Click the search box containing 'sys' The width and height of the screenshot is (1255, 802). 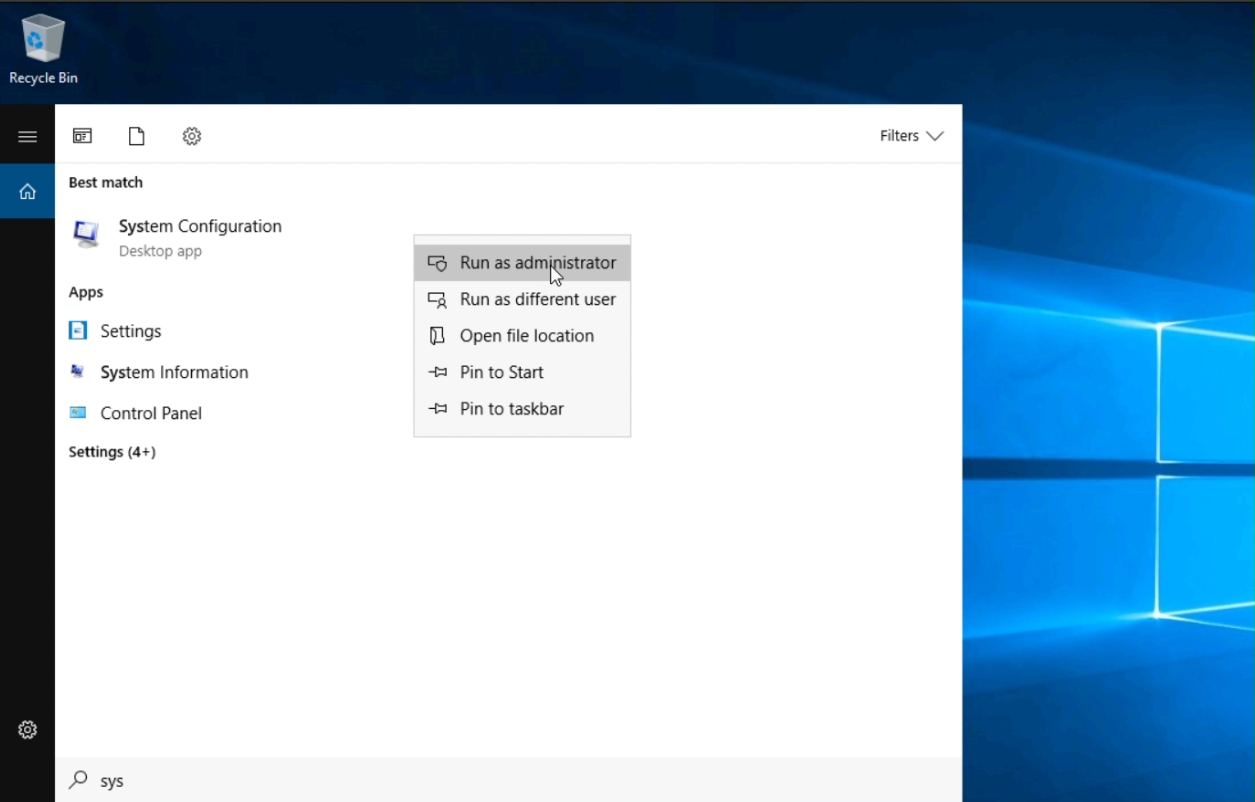point(500,780)
